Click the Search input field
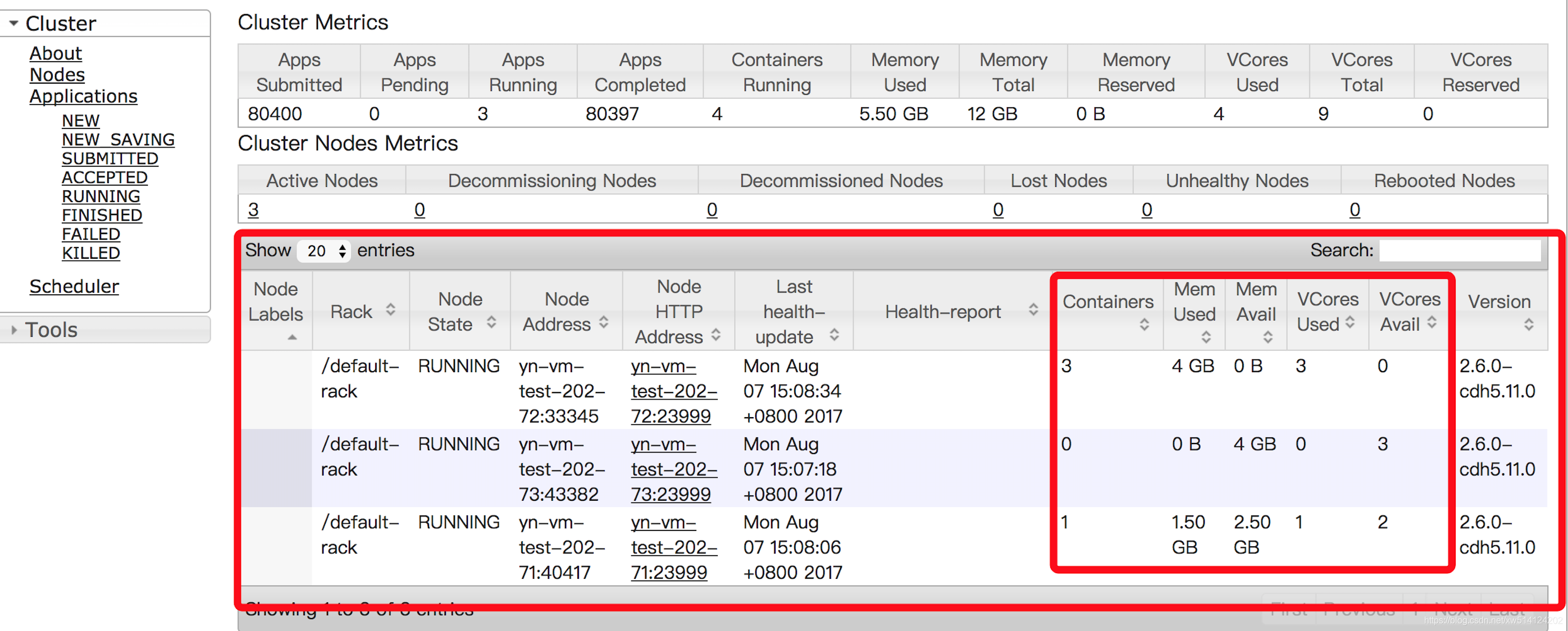Screen dimensions: 1568x631 [1460, 250]
